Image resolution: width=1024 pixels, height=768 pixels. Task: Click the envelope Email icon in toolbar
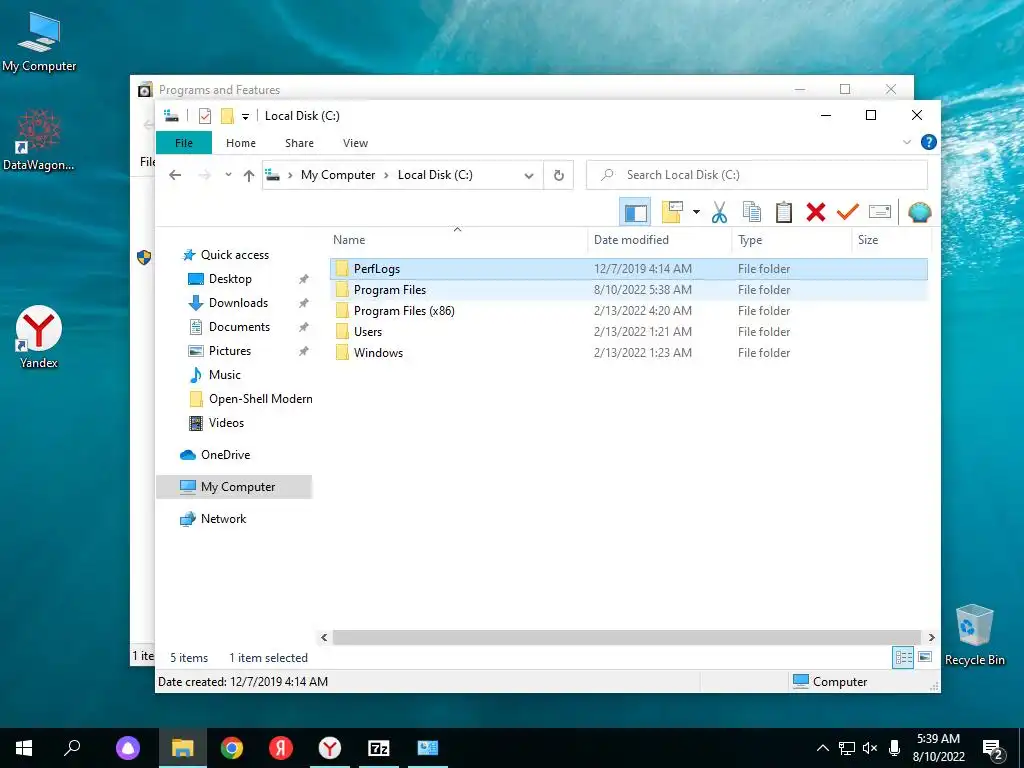click(880, 212)
